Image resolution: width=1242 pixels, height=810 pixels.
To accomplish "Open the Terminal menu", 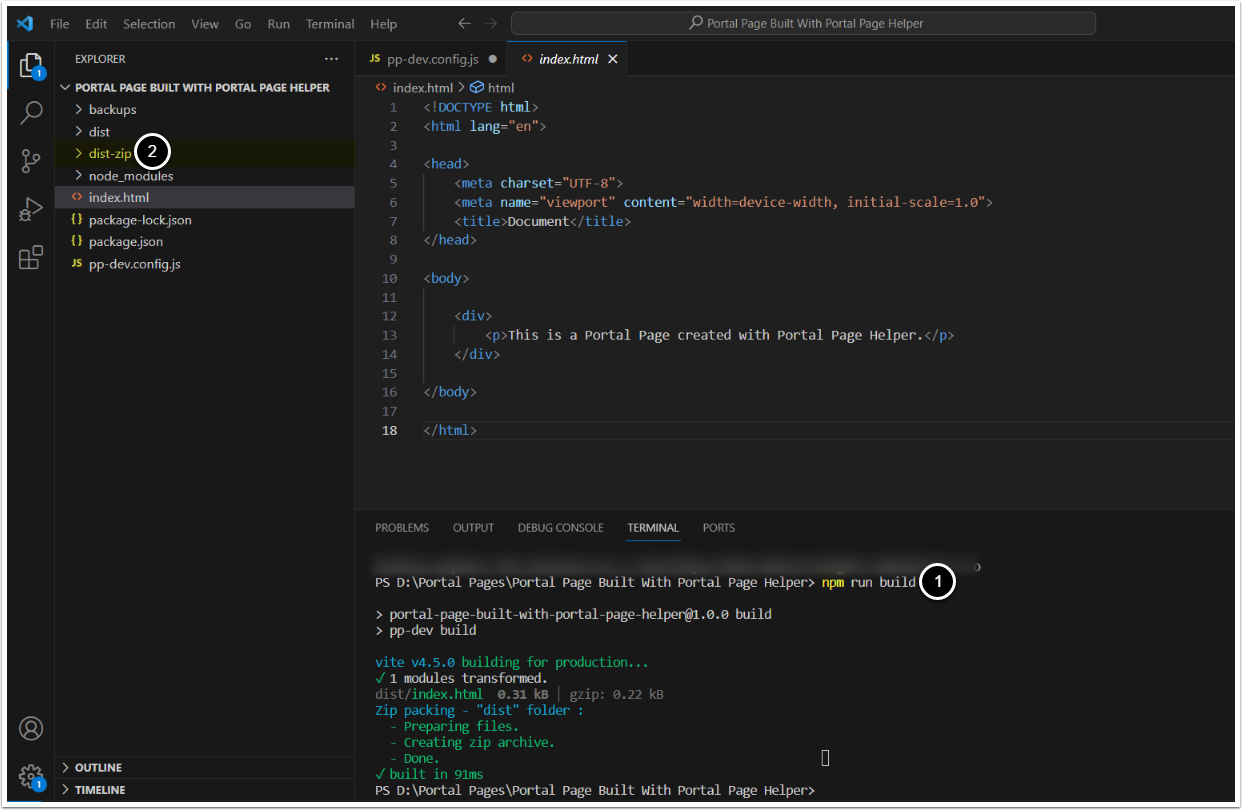I will [330, 24].
